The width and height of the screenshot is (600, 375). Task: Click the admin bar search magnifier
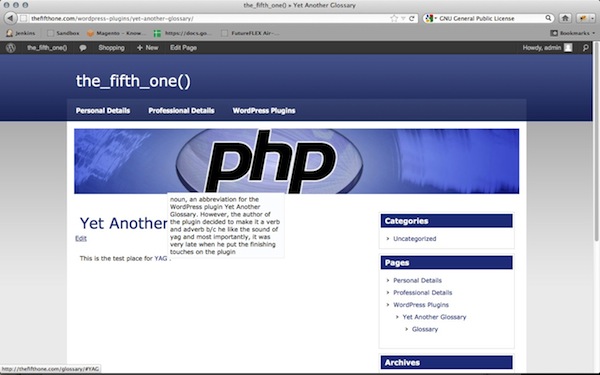pyautogui.click(x=585, y=48)
